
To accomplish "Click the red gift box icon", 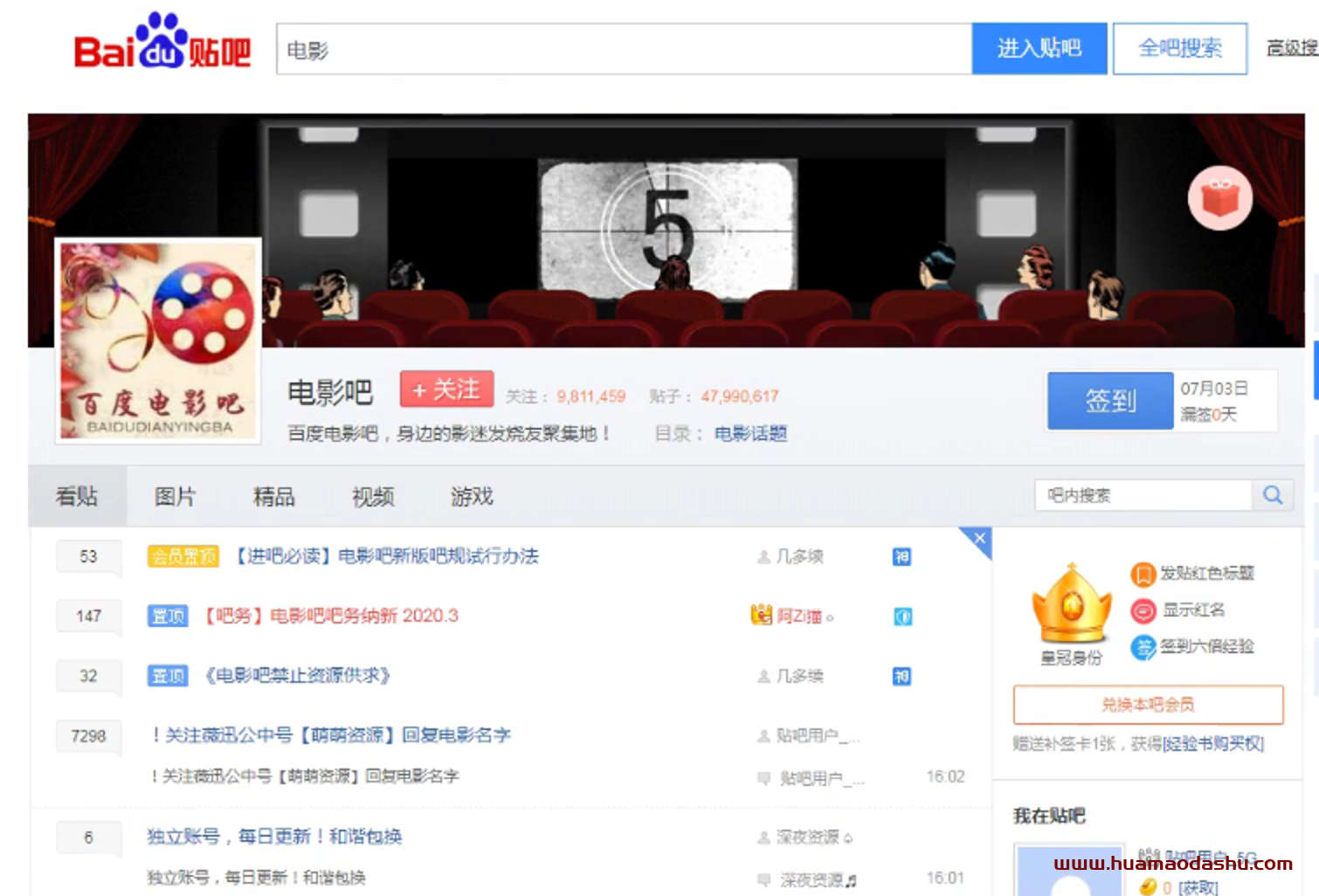I will (x=1219, y=198).
